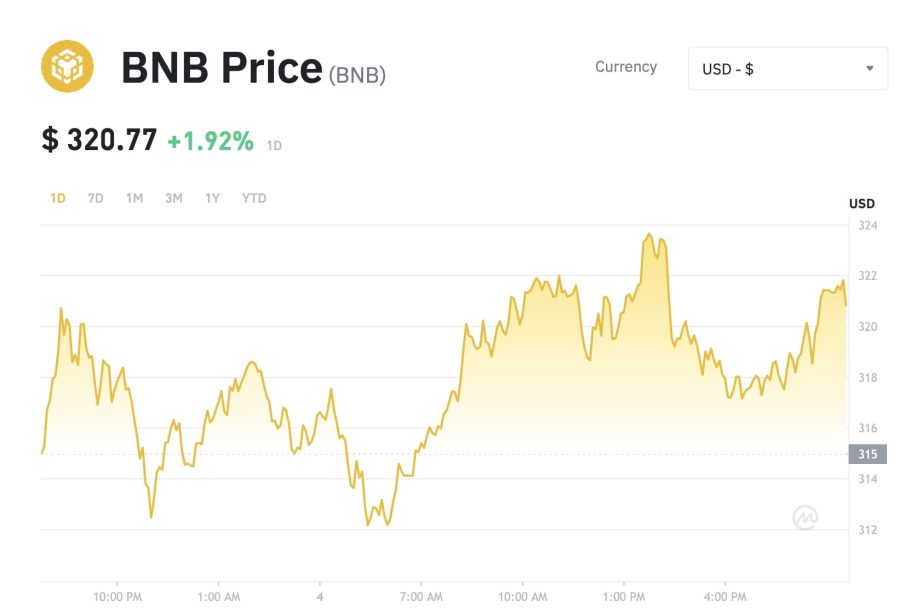Click the CoinMarketCap watermark icon on chart
This screenshot has height=613, width=905.
(x=806, y=516)
